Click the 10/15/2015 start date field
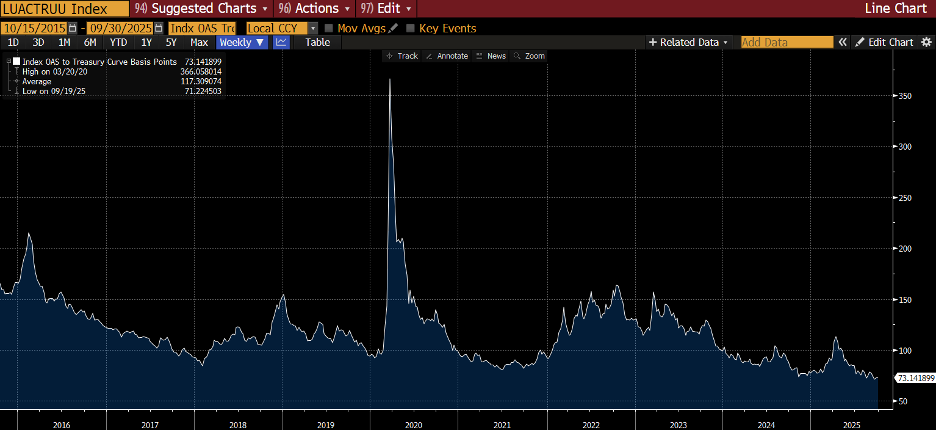This screenshot has width=936, height=430. 34,28
